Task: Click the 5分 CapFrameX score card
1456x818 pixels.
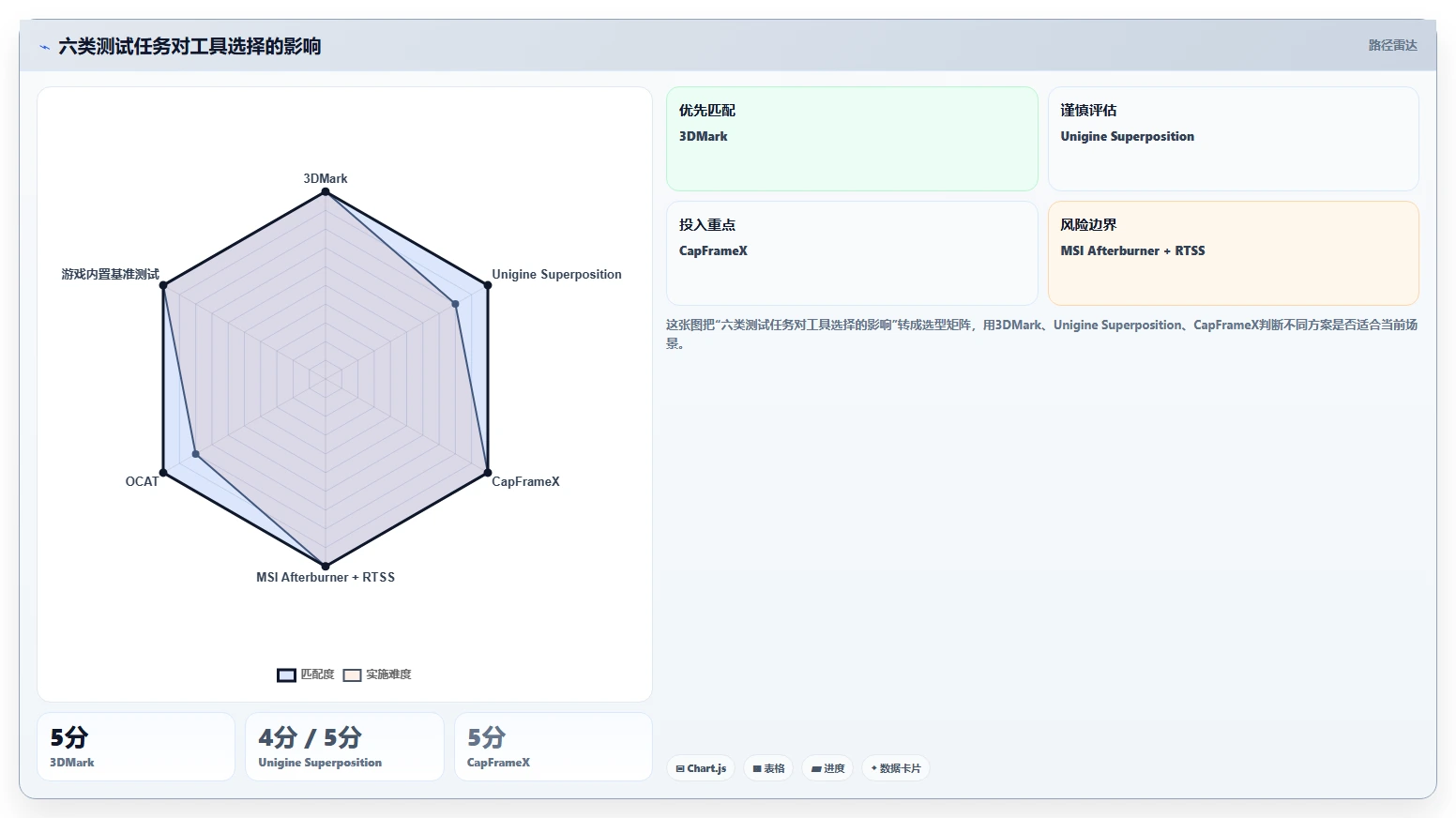Action: (x=554, y=747)
